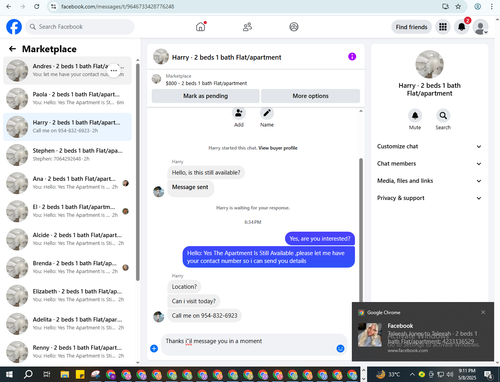Open Task View on the taskbar
500x382 pixels.
click(x=47, y=374)
